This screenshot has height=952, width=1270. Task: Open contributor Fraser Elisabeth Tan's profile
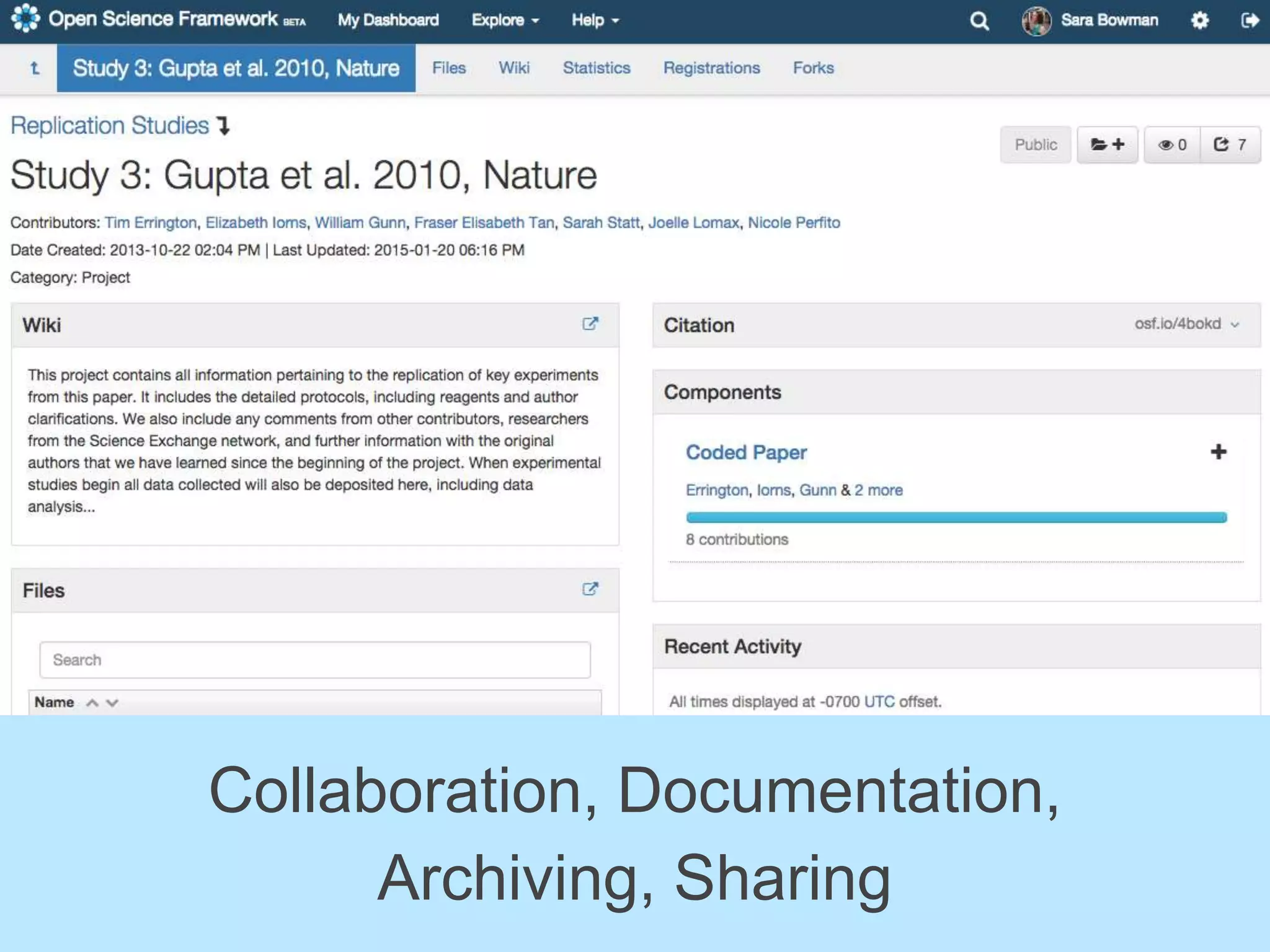click(x=484, y=223)
